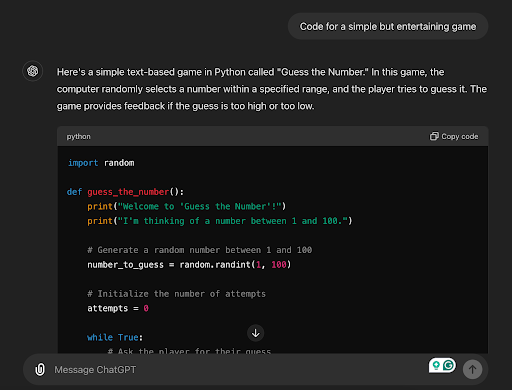This screenshot has height=390, width=512.
Task: Click the scroll-to-bottom down arrow button
Action: tap(256, 333)
